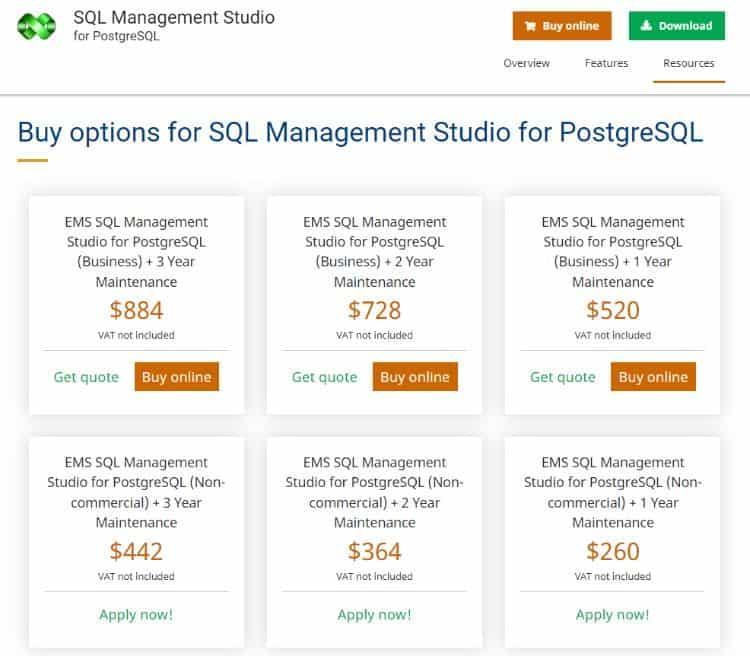Apply now for Non-commercial 2 Year plan
Viewport: 750px width, 656px height.
[374, 614]
